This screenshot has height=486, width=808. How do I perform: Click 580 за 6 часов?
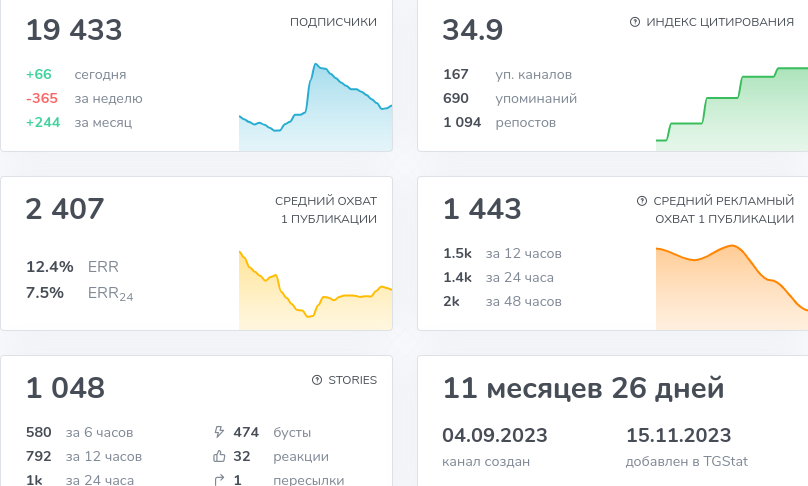click(79, 432)
